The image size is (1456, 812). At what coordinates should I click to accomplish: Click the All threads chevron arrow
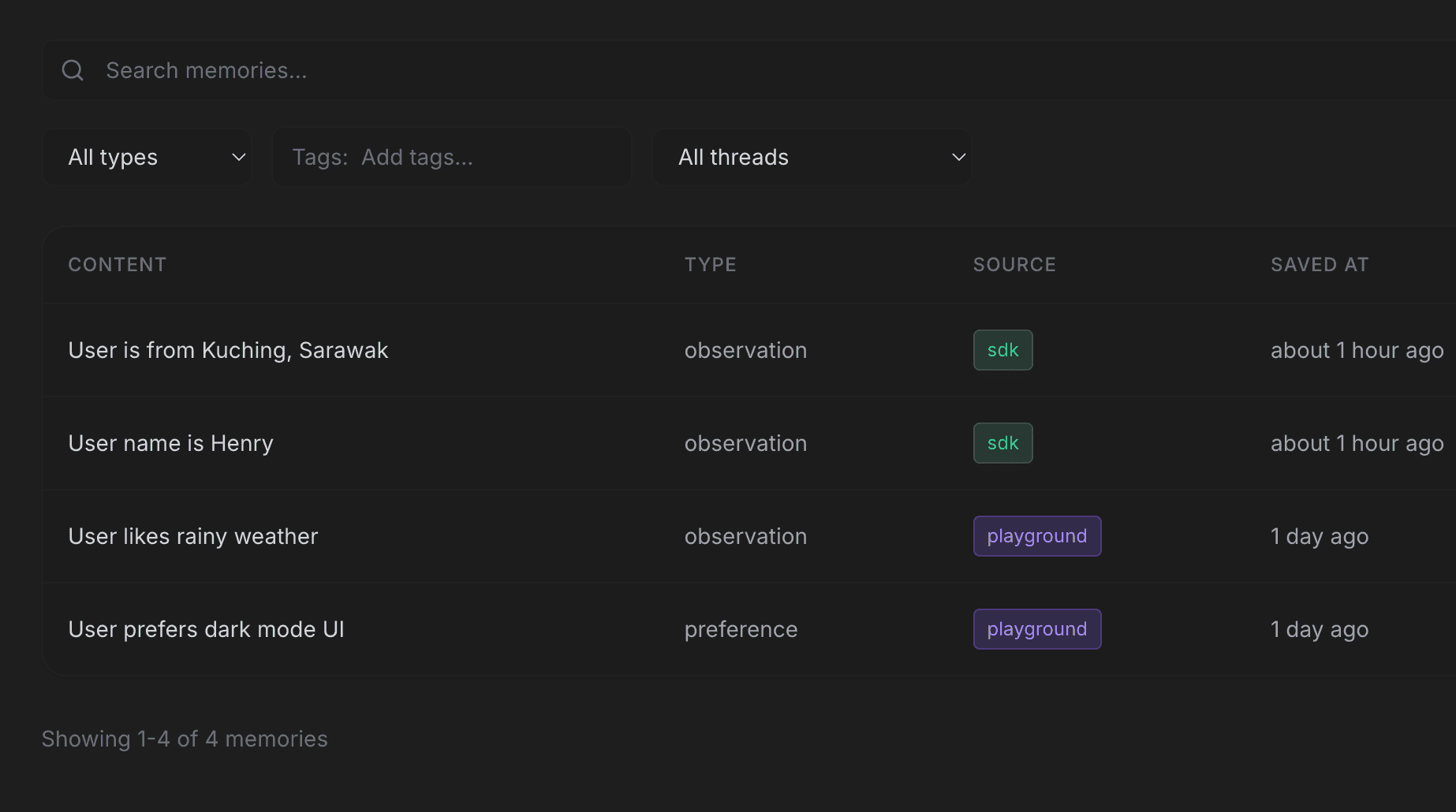click(958, 158)
